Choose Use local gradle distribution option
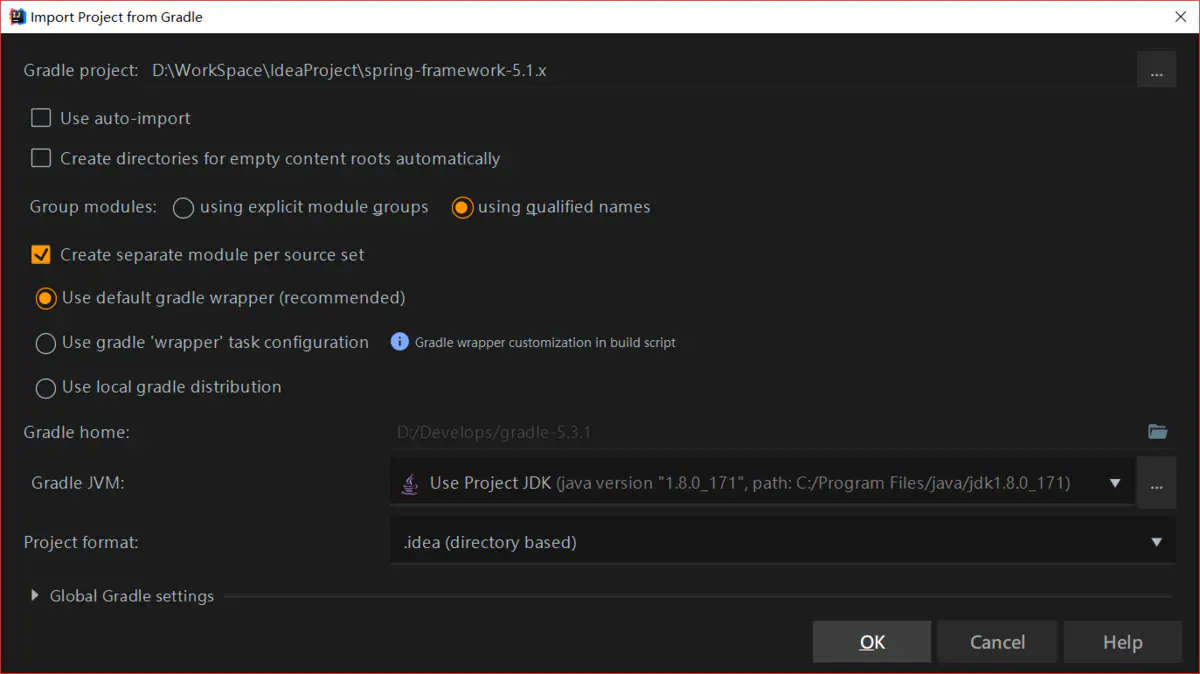This screenshot has width=1200, height=674. 45,388
